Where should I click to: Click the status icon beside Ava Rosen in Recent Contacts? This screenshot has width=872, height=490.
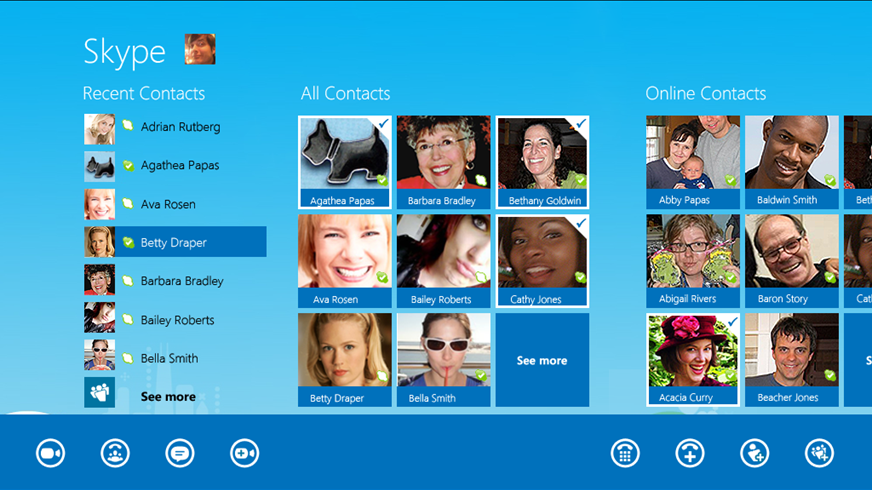[x=128, y=204]
